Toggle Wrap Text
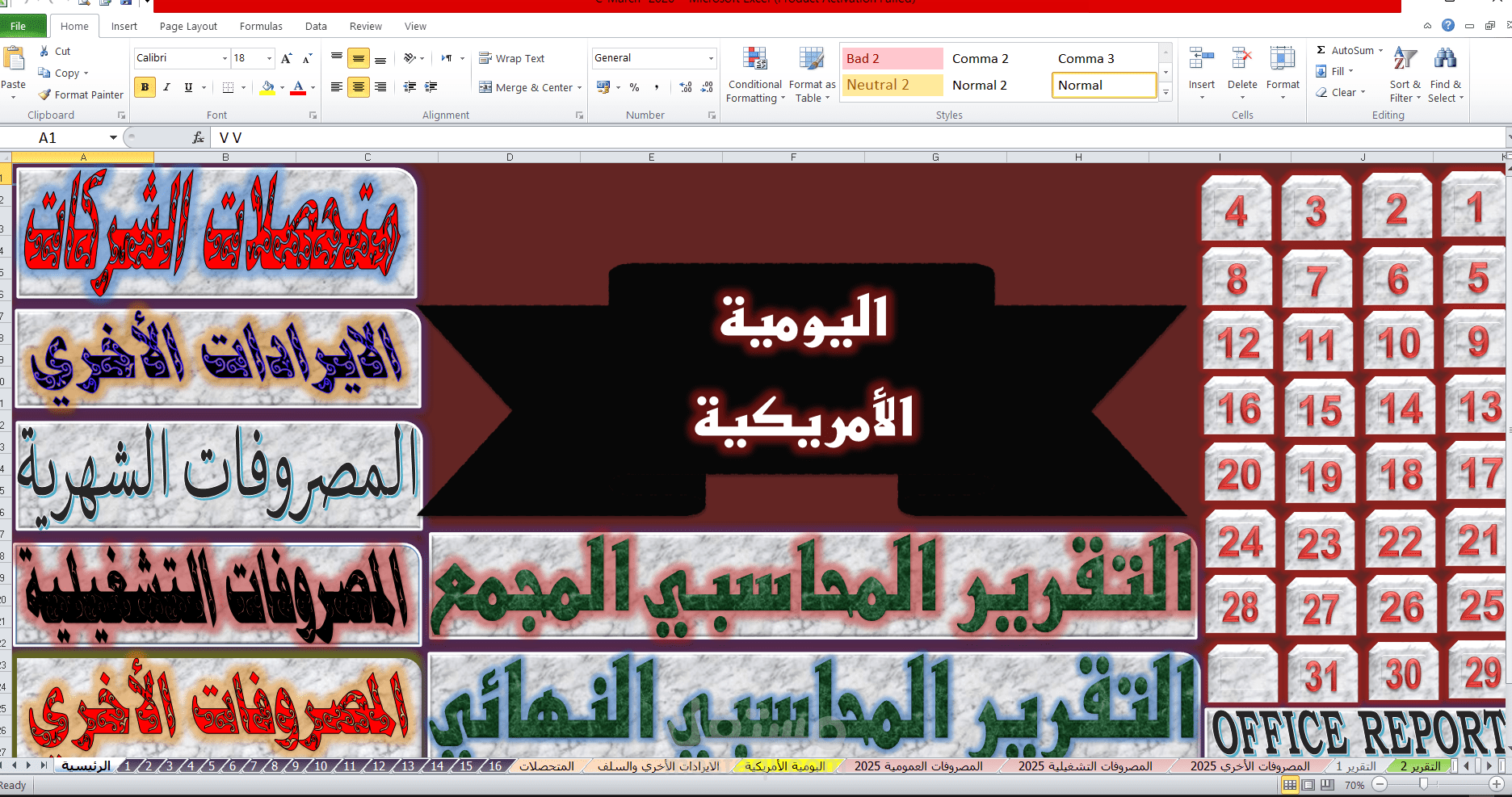This screenshot has width=1512, height=797. click(x=512, y=58)
